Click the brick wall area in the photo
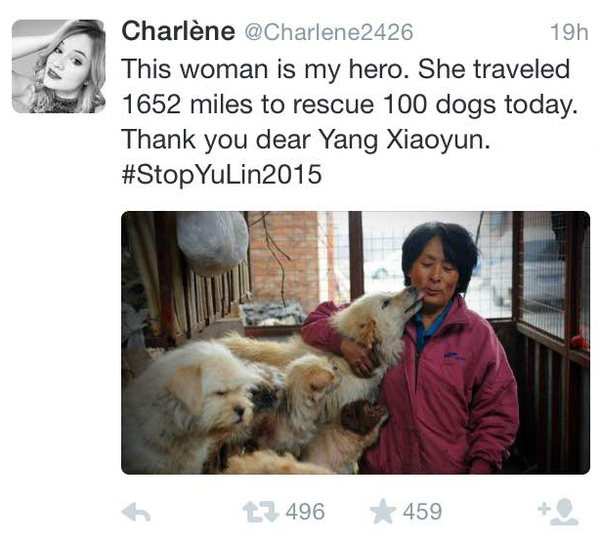Viewport: 600px width, 542px height. pos(285,258)
